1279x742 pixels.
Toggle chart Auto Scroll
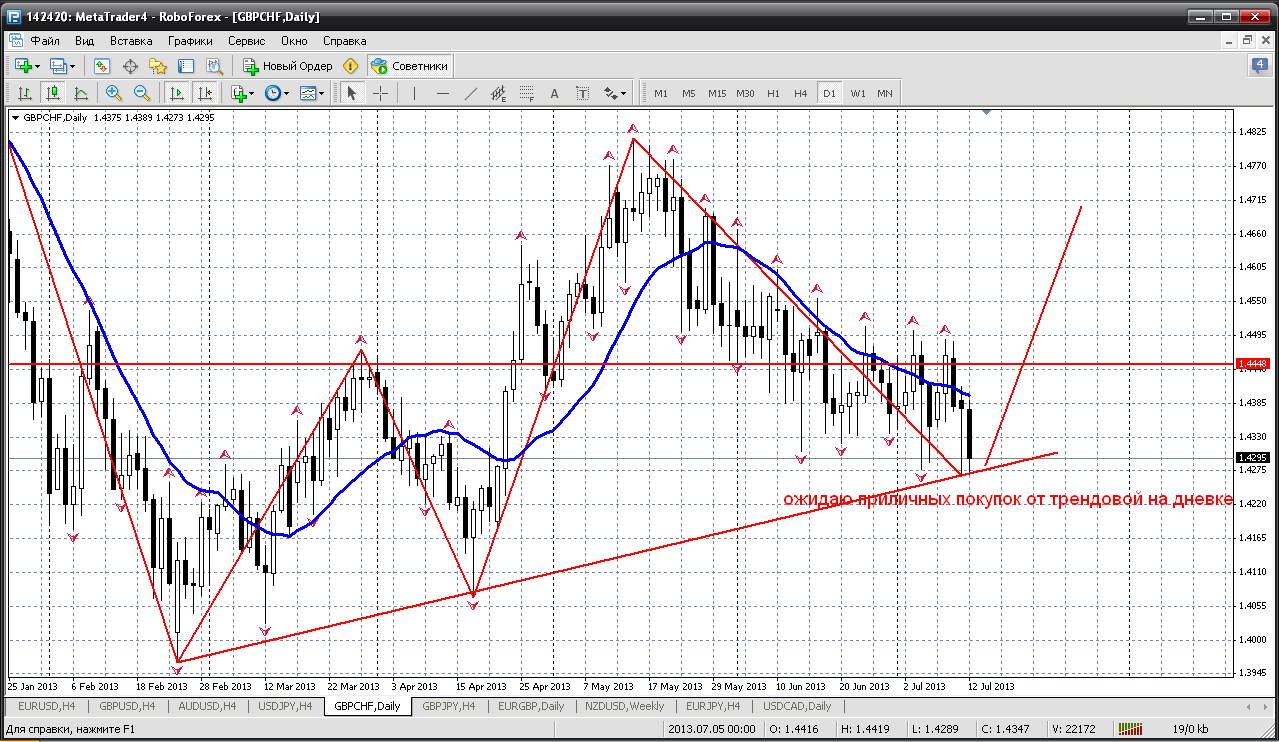[x=177, y=93]
